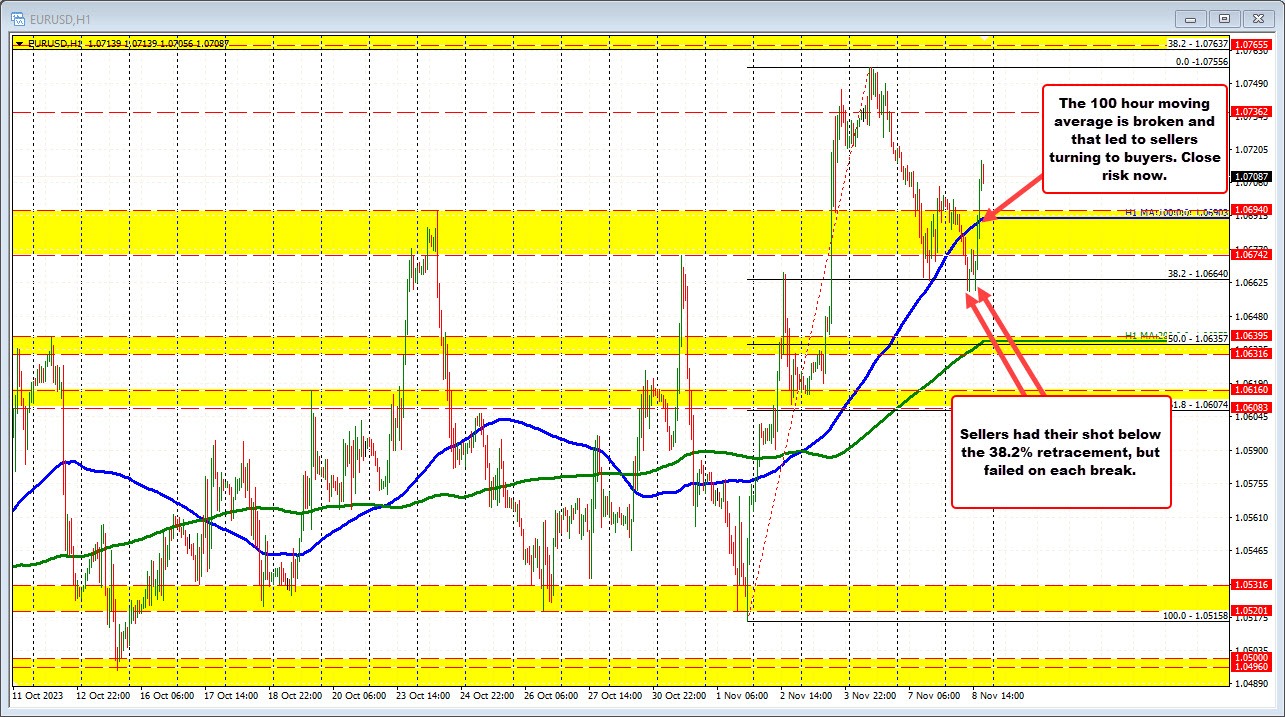Click the Fibonacci label 50.0 - 1.06357

(x=1197, y=339)
